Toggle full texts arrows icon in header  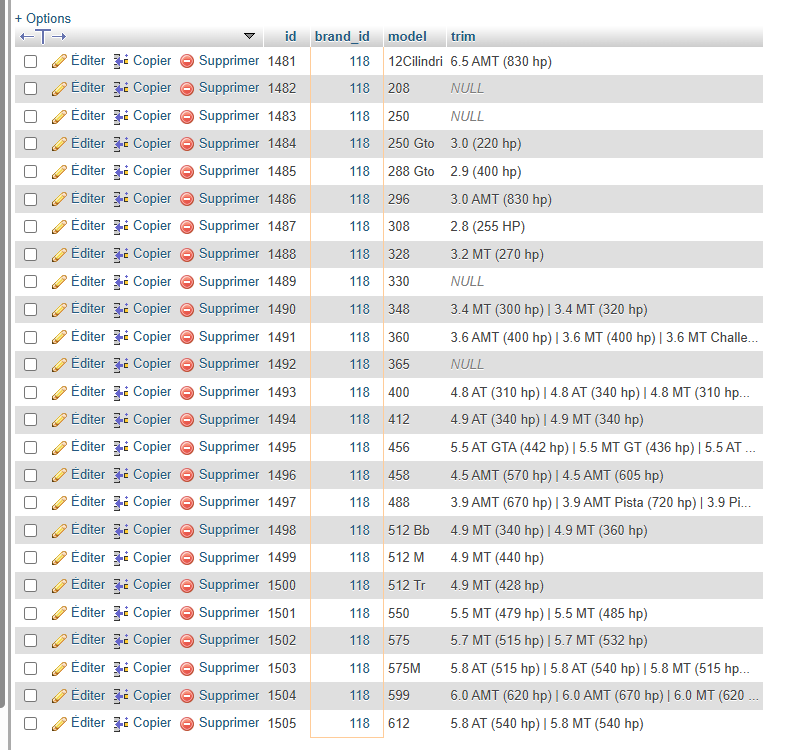click(43, 36)
